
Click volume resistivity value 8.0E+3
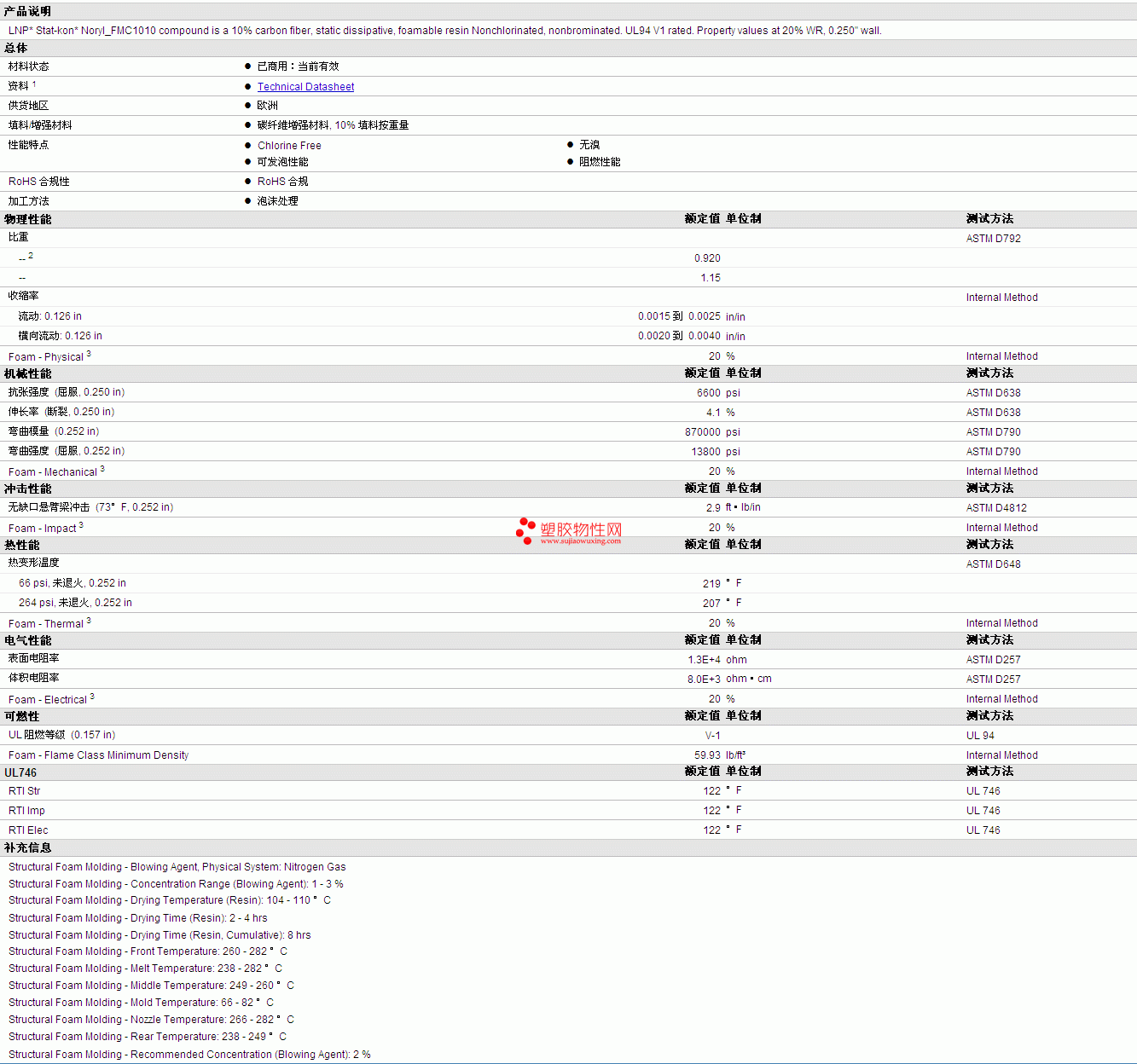click(x=705, y=679)
